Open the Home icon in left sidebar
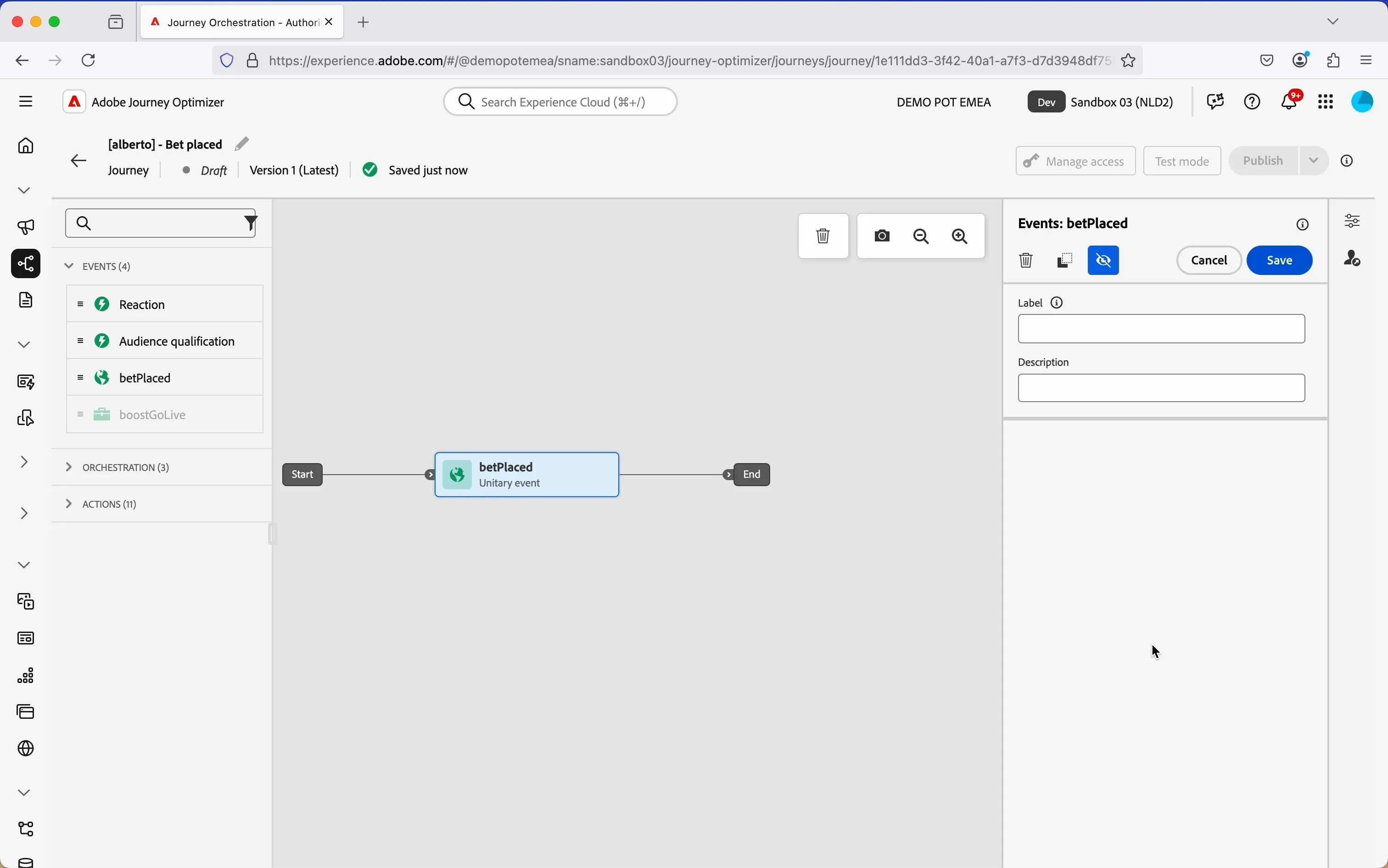The image size is (1388, 868). 26,146
